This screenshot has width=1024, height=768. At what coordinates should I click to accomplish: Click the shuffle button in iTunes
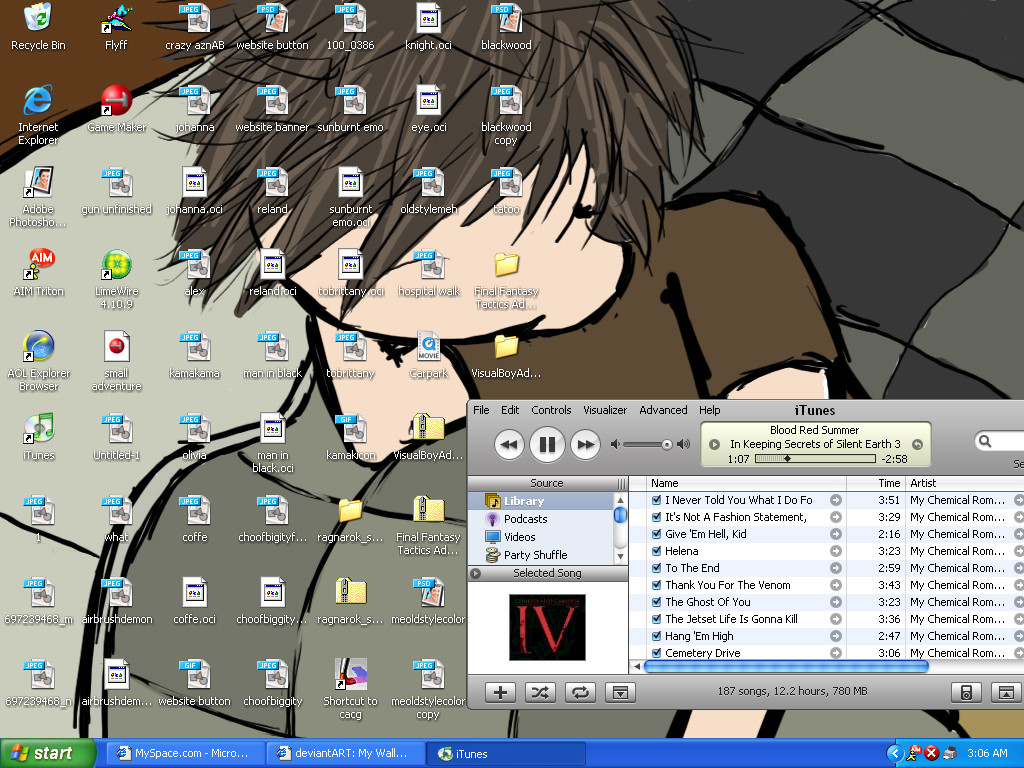tap(540, 692)
